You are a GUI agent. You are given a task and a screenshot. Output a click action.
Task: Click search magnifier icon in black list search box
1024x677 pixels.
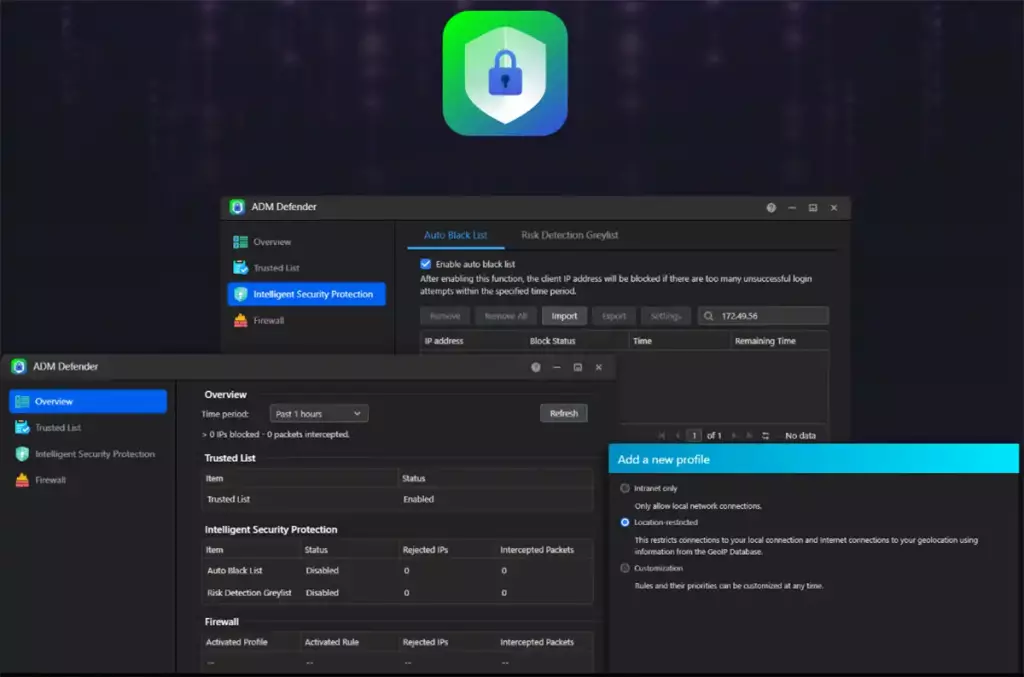[x=709, y=316]
